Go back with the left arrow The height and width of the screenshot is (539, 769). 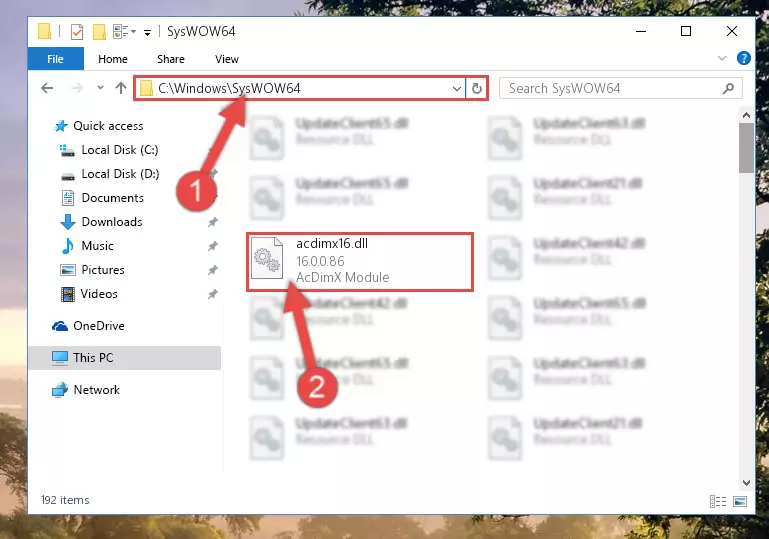pos(47,88)
